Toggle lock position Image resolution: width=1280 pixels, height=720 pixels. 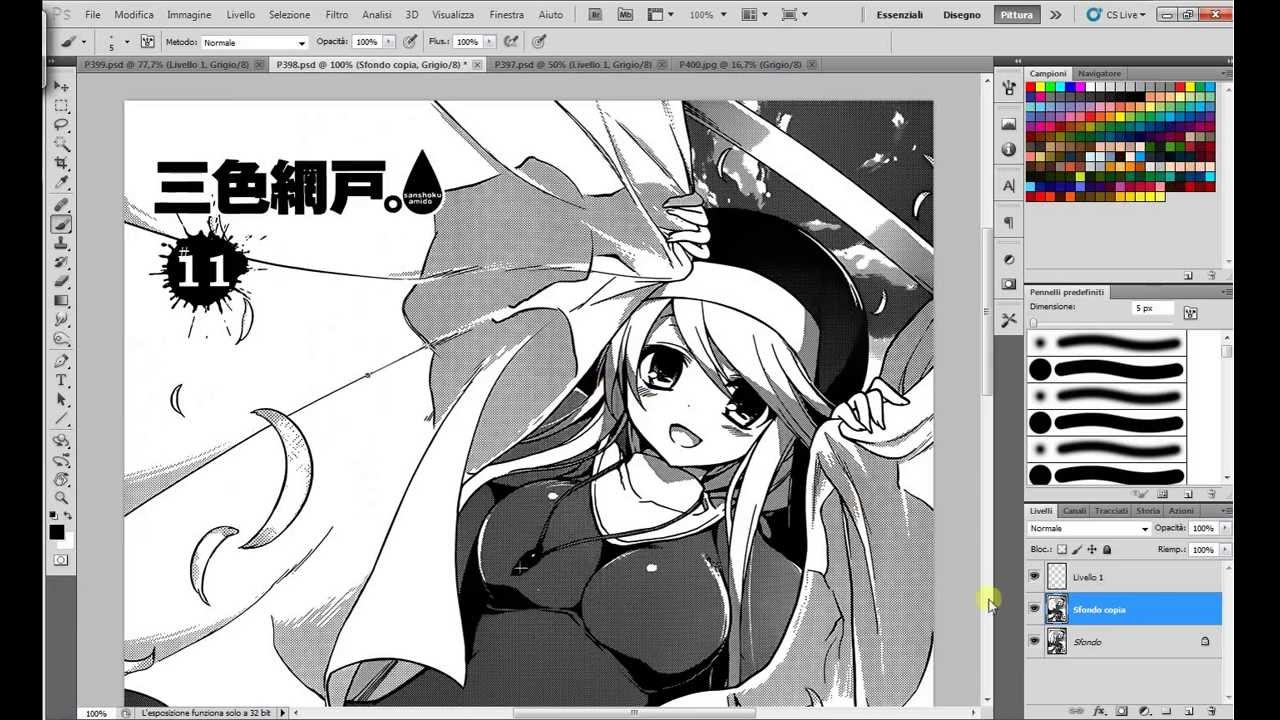tap(1092, 549)
